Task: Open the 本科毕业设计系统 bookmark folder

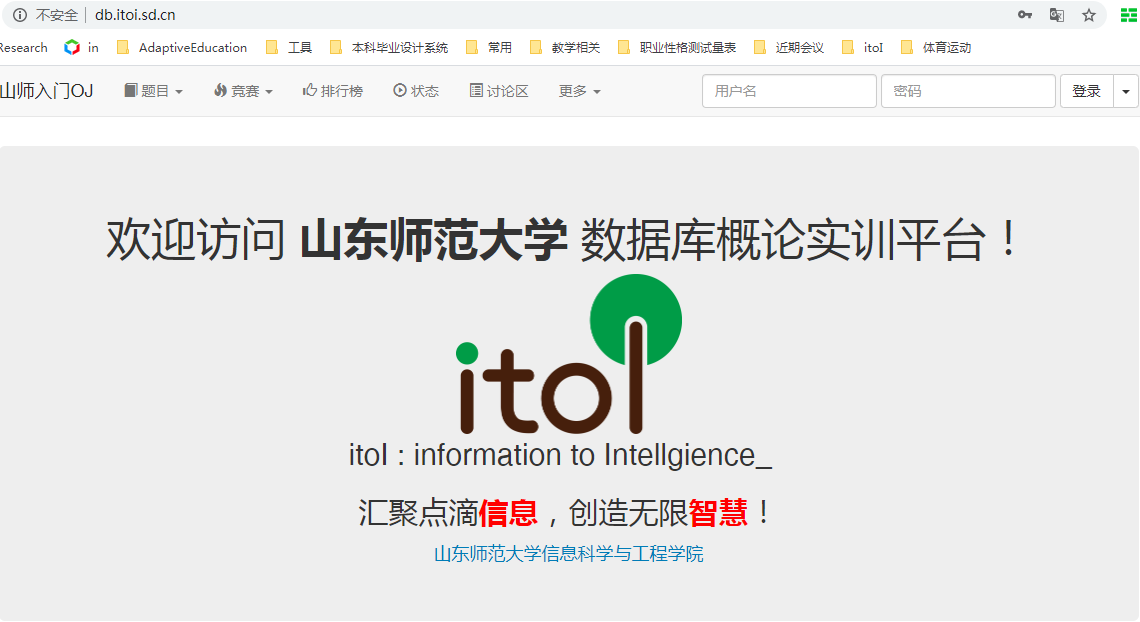Action: 389,47
